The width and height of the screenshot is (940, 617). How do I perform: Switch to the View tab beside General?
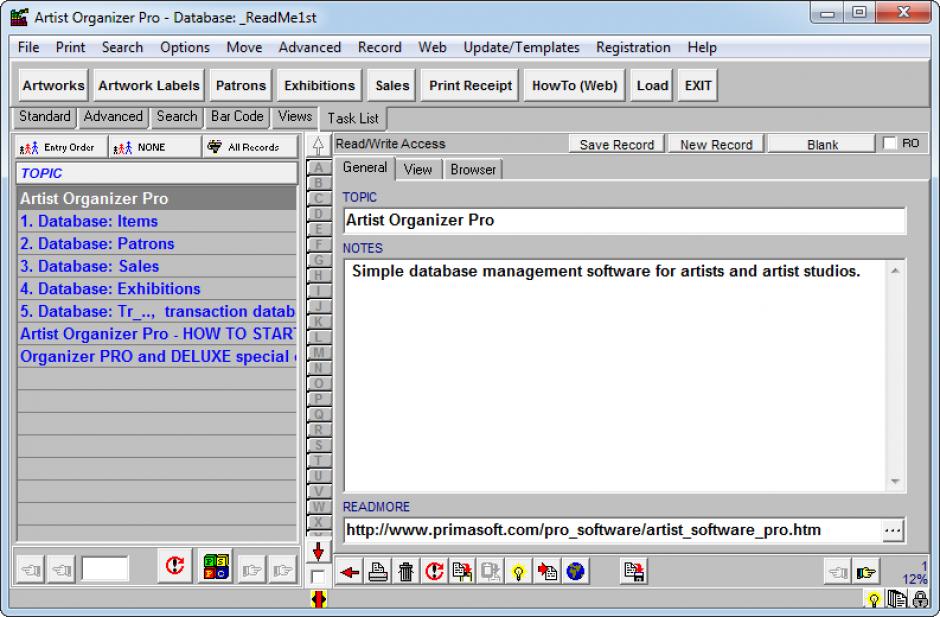tap(417, 170)
